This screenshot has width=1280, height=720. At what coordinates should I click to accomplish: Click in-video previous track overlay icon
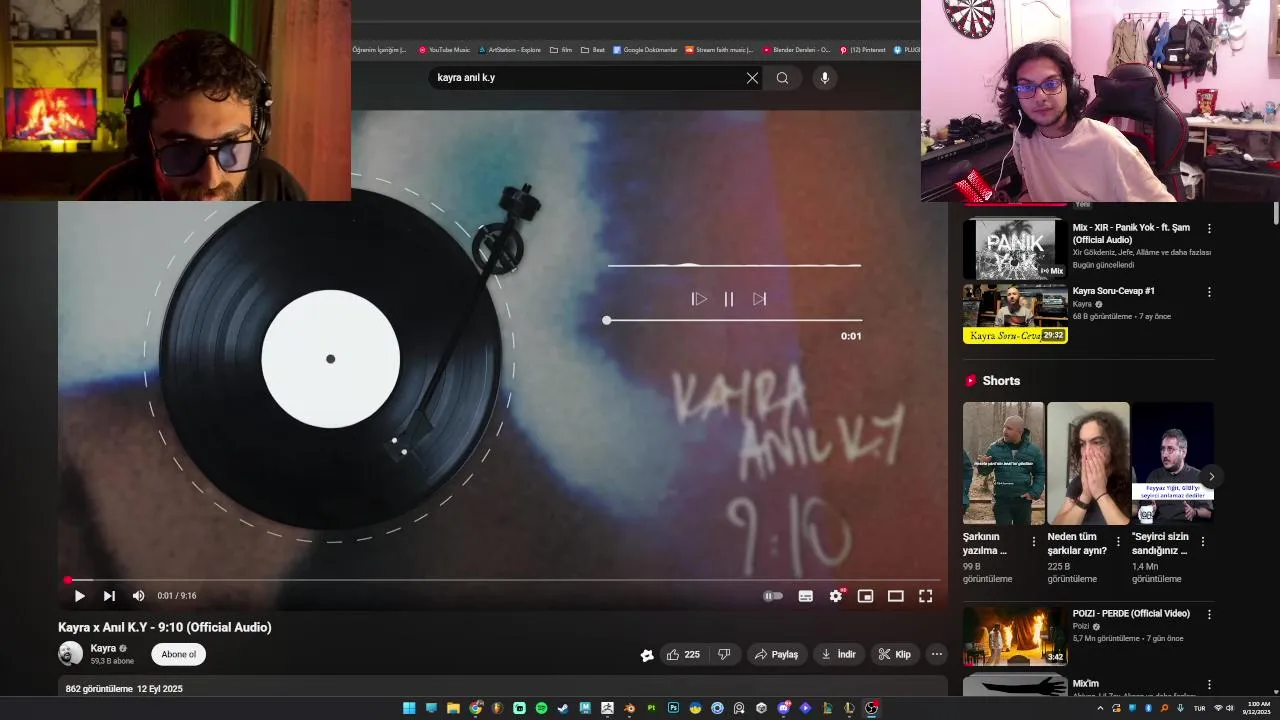[699, 299]
